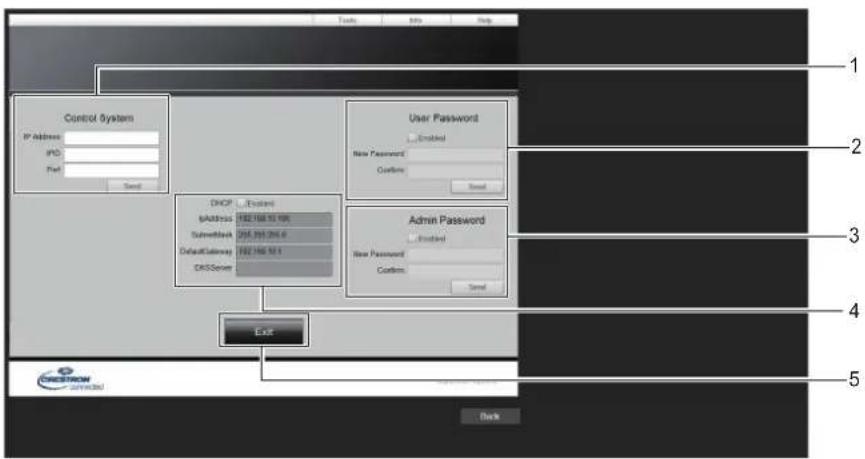Click the User Password Confirm field
Image resolution: width=865 pixels, height=459 pixels.
(x=455, y=170)
